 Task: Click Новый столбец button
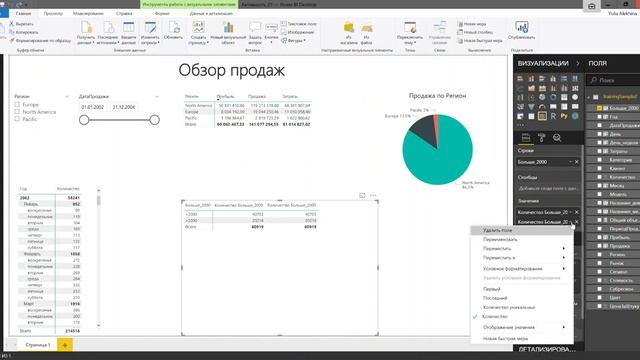pyautogui.click(x=475, y=32)
